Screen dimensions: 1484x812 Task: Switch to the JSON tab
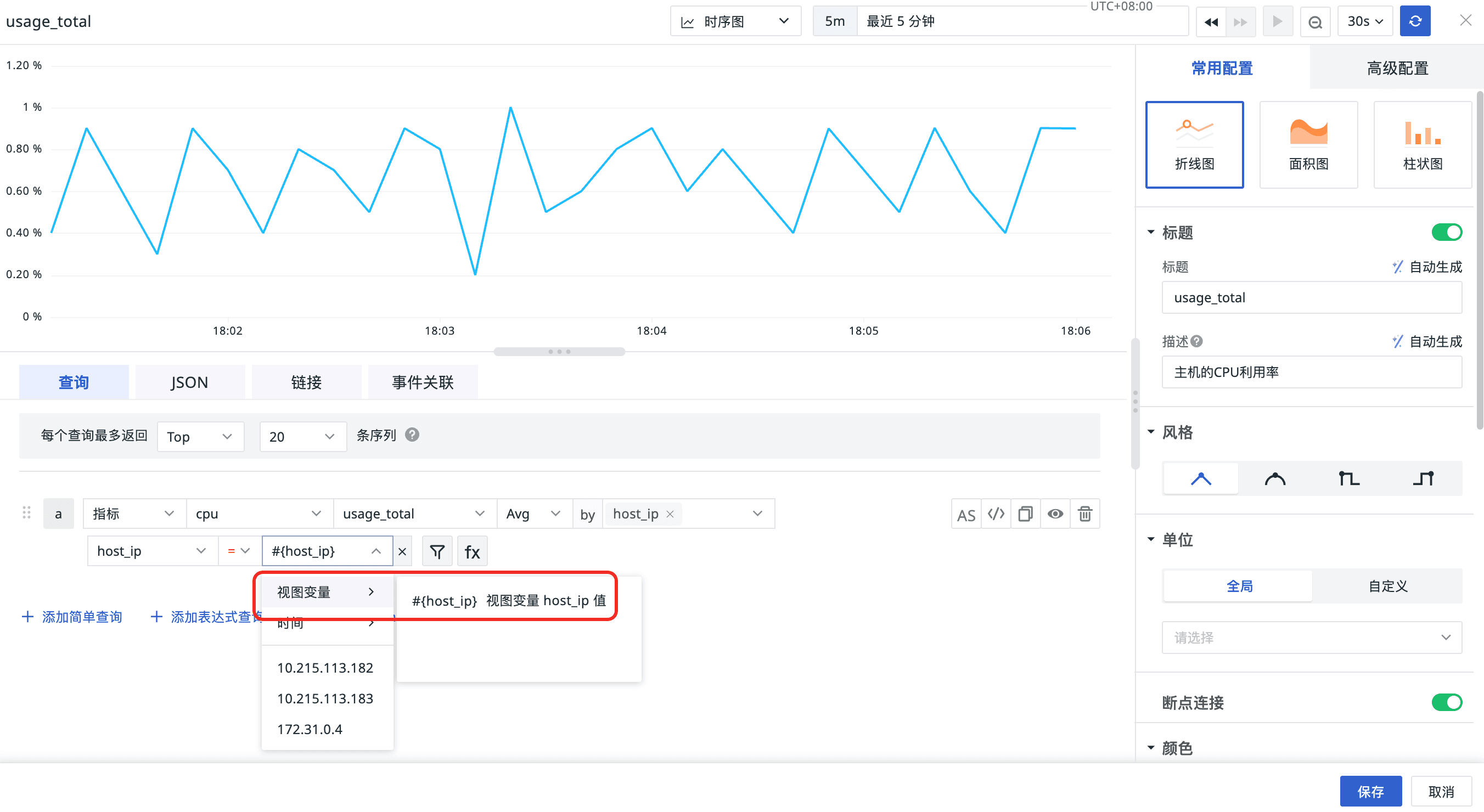(x=189, y=382)
